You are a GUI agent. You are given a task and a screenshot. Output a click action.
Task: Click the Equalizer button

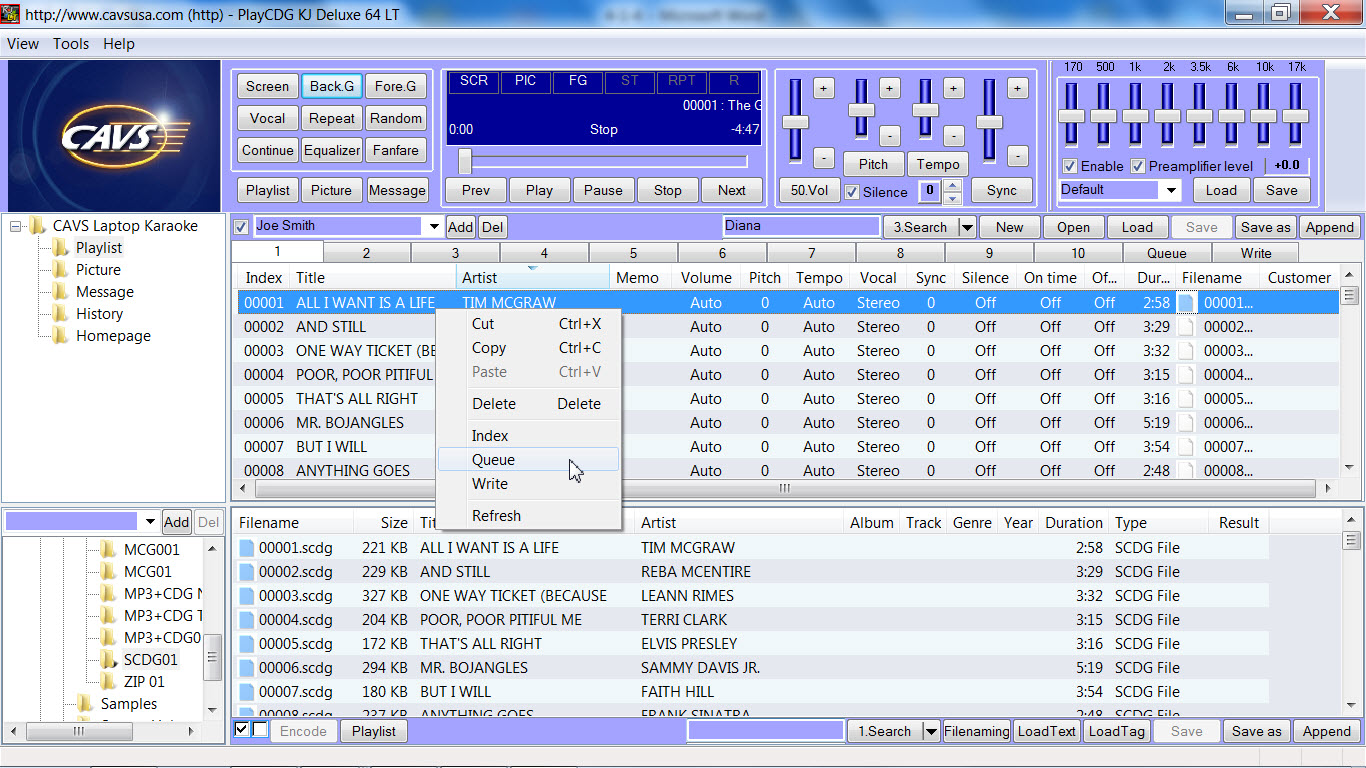click(332, 150)
